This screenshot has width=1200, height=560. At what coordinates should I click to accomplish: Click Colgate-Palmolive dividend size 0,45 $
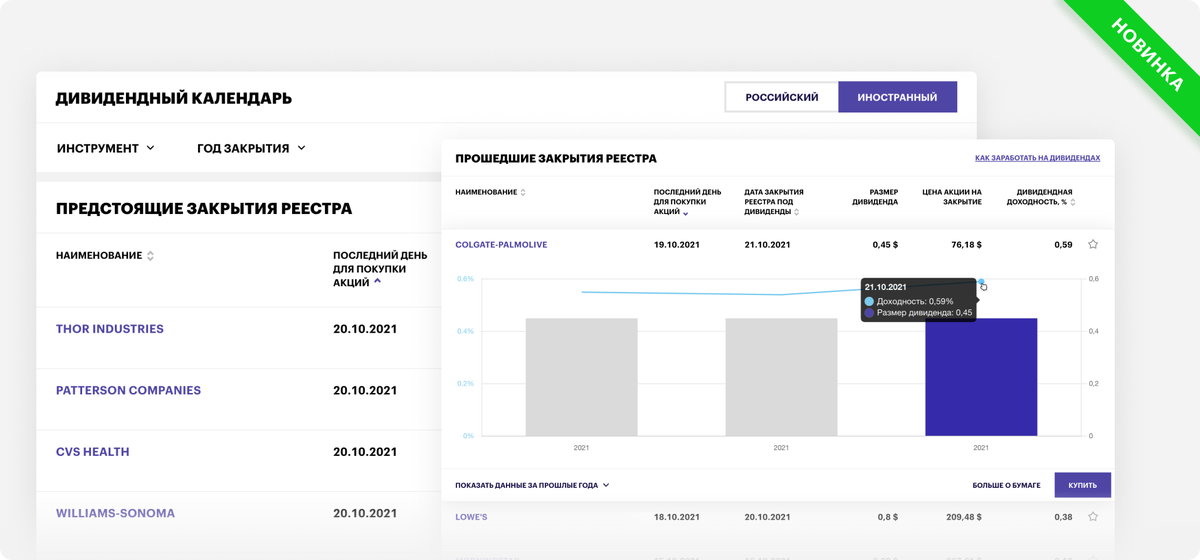tap(885, 245)
